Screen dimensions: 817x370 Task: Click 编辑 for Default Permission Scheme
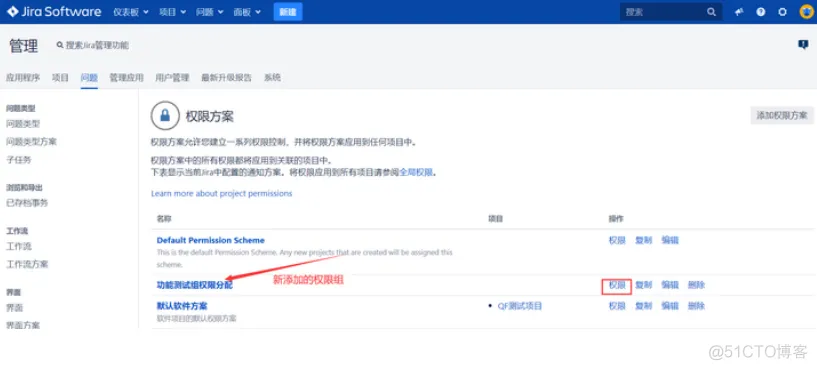click(670, 240)
